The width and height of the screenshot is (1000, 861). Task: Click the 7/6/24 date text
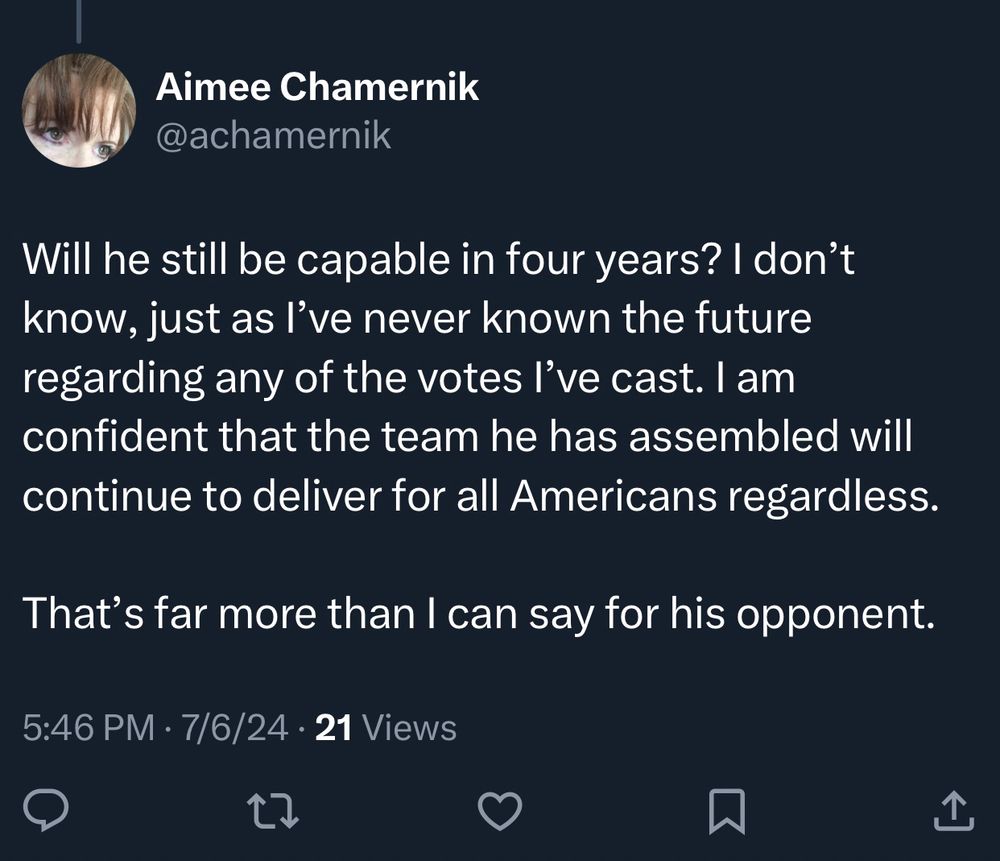coord(233,729)
